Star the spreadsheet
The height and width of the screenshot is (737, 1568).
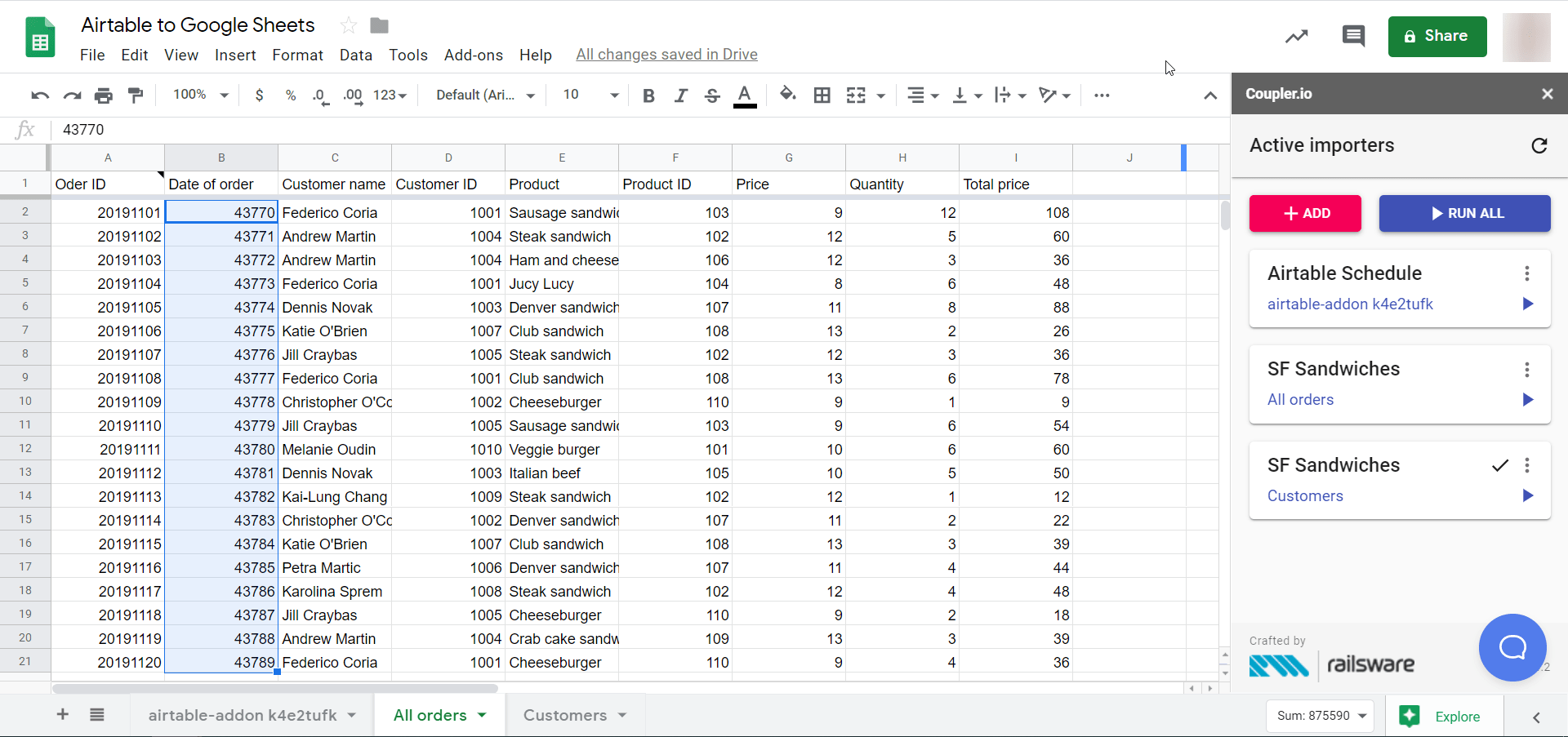[x=349, y=25]
